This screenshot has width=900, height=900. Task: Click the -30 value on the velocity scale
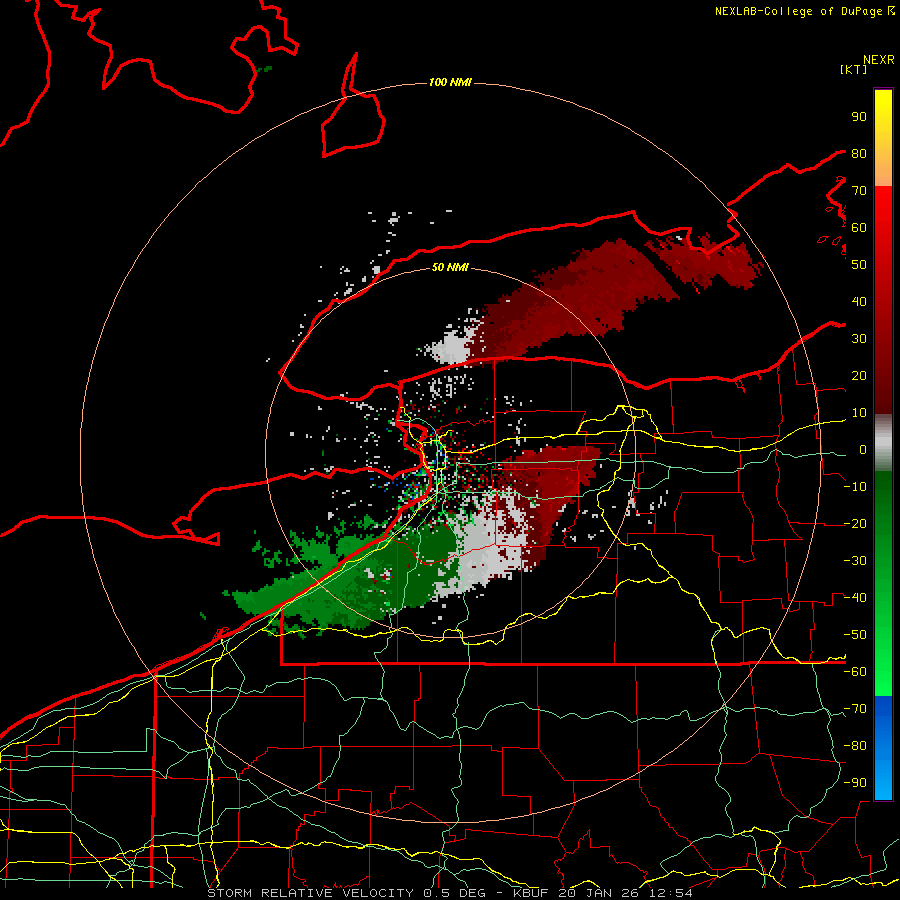point(855,561)
